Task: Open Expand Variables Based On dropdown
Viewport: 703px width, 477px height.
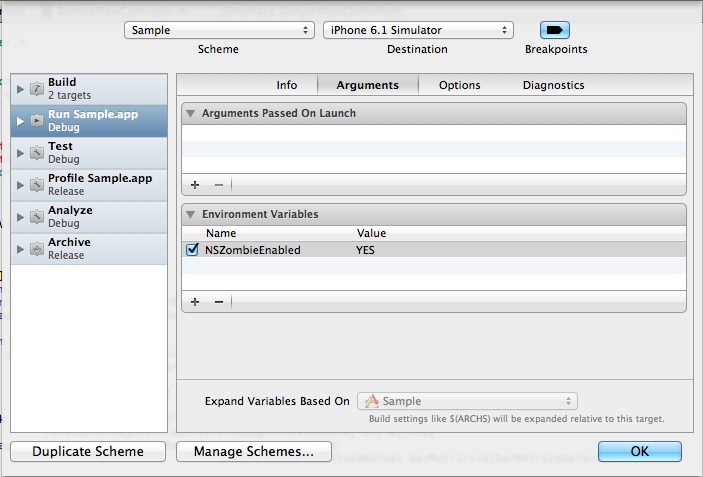Action: [467, 401]
